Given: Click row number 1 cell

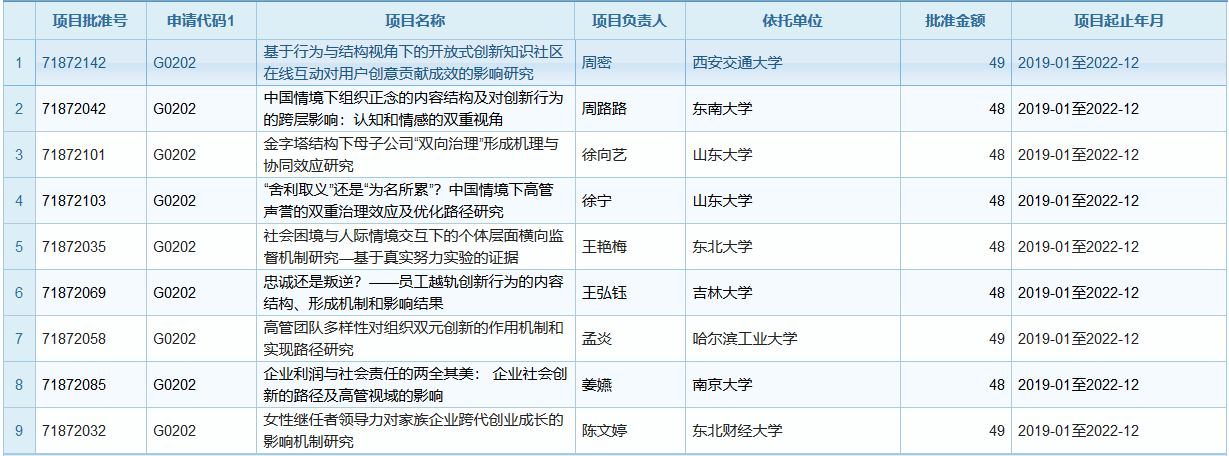Looking at the screenshot, I should (18, 63).
